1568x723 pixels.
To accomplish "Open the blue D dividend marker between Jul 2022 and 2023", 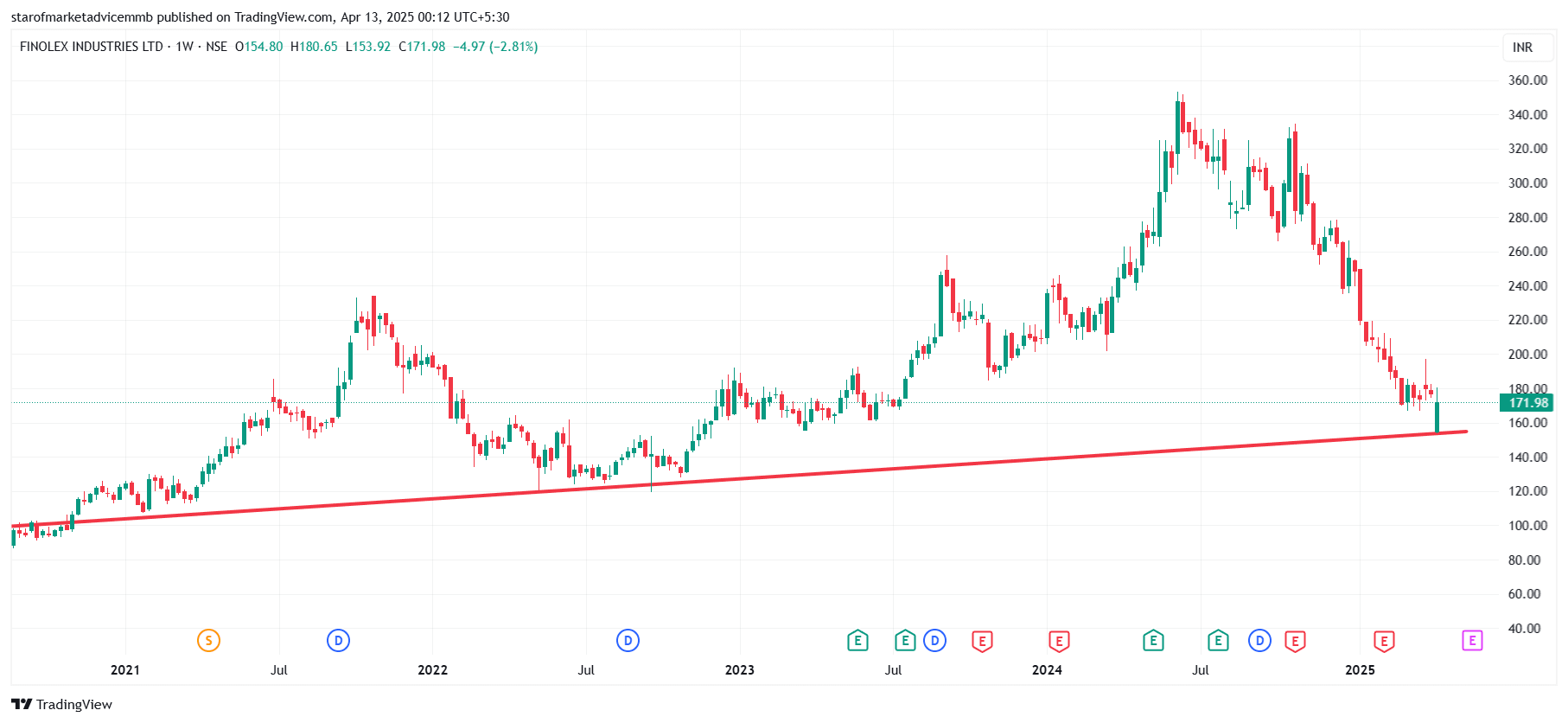I will [x=628, y=641].
